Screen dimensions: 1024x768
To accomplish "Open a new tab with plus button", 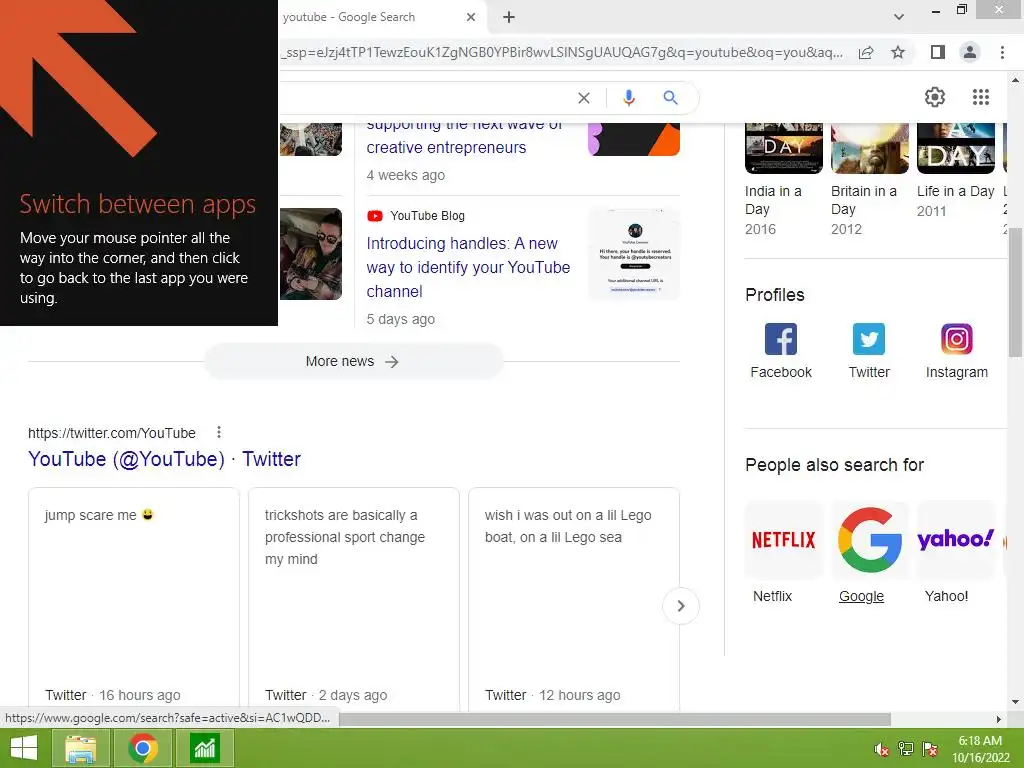I will (x=509, y=17).
